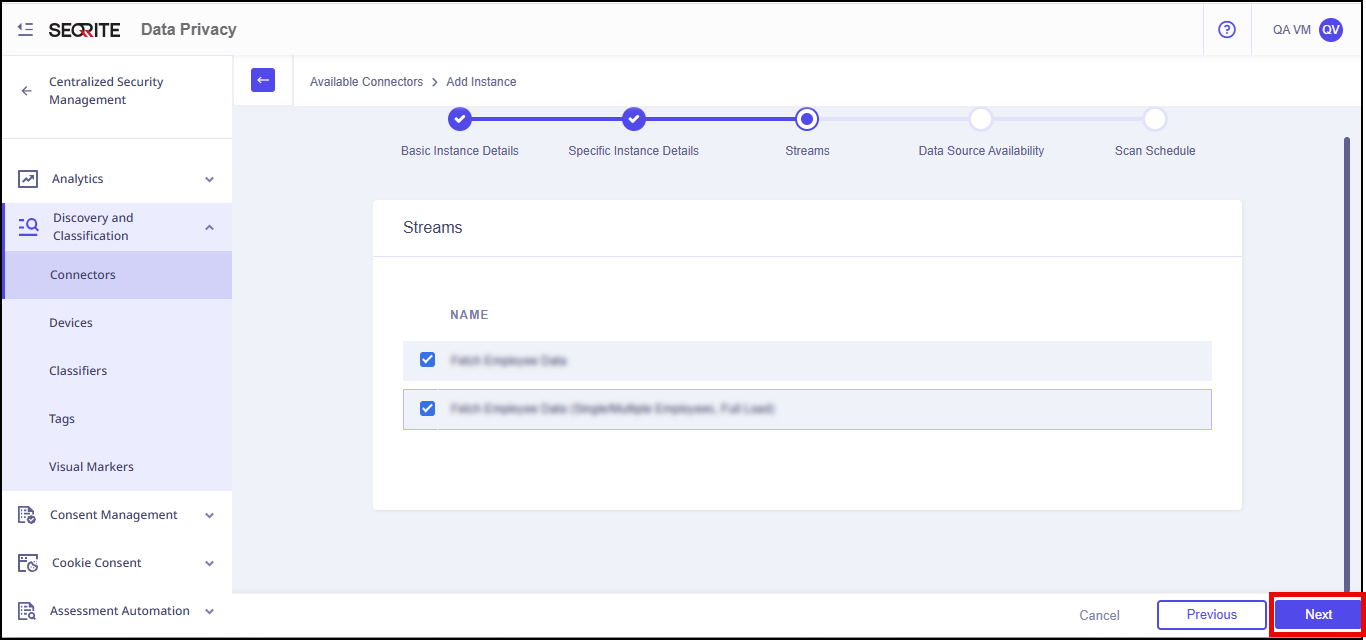1366x640 pixels.
Task: Click the Basic Instance Details step marker
Action: click(460, 120)
